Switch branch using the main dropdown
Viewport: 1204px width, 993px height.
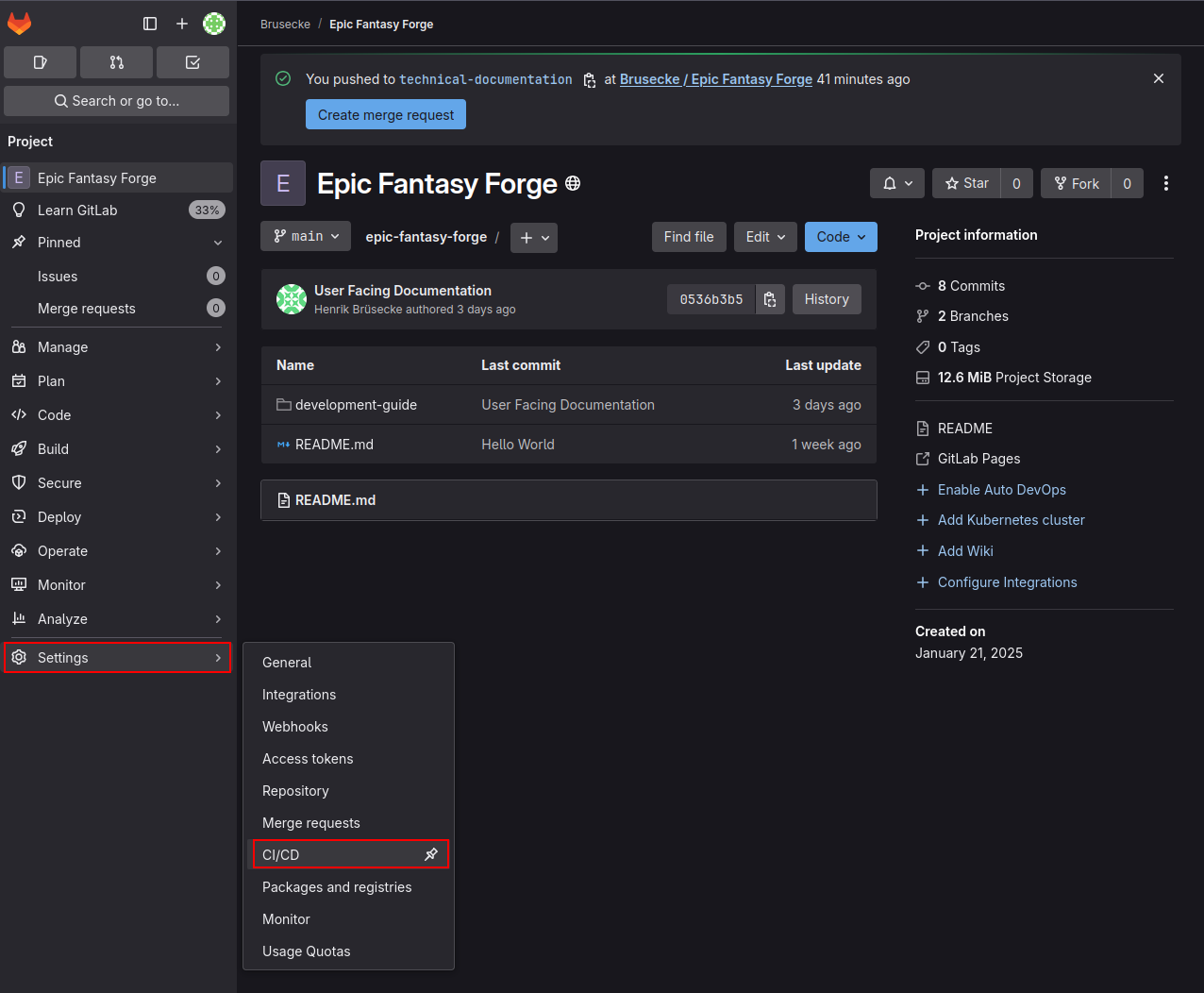(306, 236)
